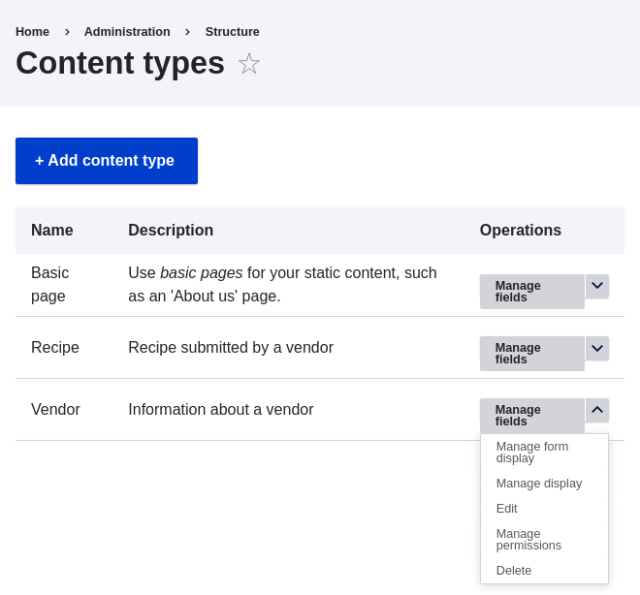Choose Delete in the Vendor dropdown menu
The image size is (640, 595).
pos(514,570)
